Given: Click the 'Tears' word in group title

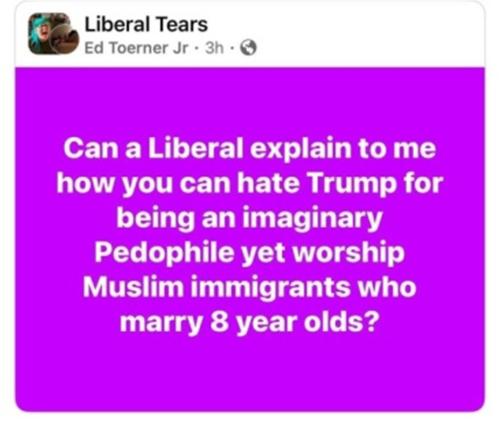Looking at the screenshot, I should [182, 24].
